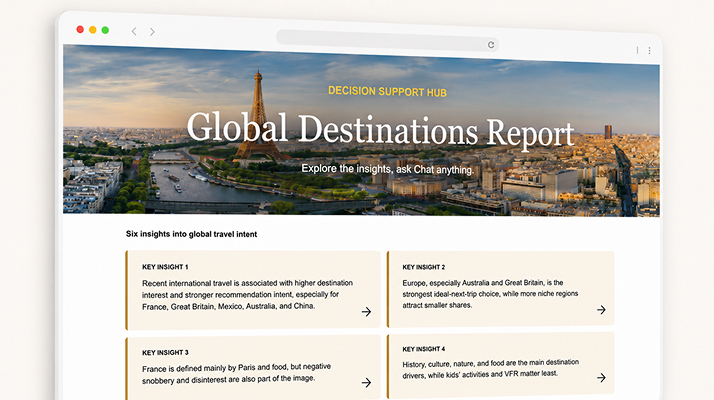Image resolution: width=714 pixels, height=400 pixels.
Task: Click the yellow minimize window button
Action: (x=92, y=30)
